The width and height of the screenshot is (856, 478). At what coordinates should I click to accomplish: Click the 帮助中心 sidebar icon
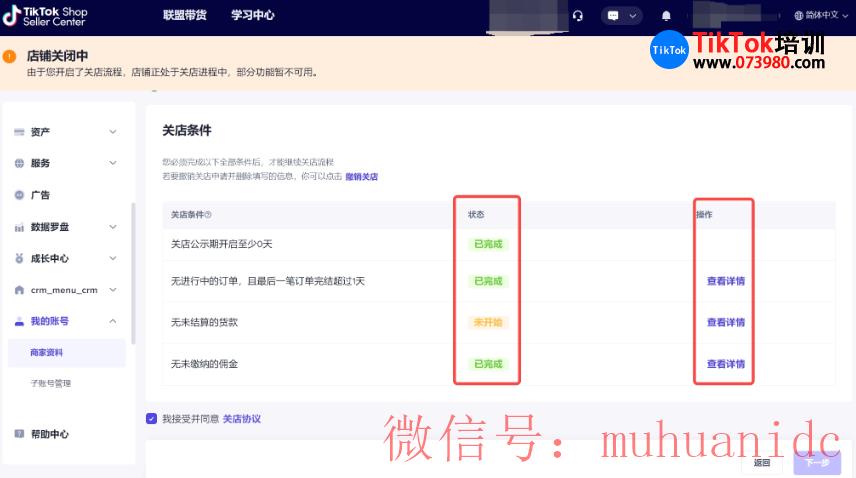(19, 434)
